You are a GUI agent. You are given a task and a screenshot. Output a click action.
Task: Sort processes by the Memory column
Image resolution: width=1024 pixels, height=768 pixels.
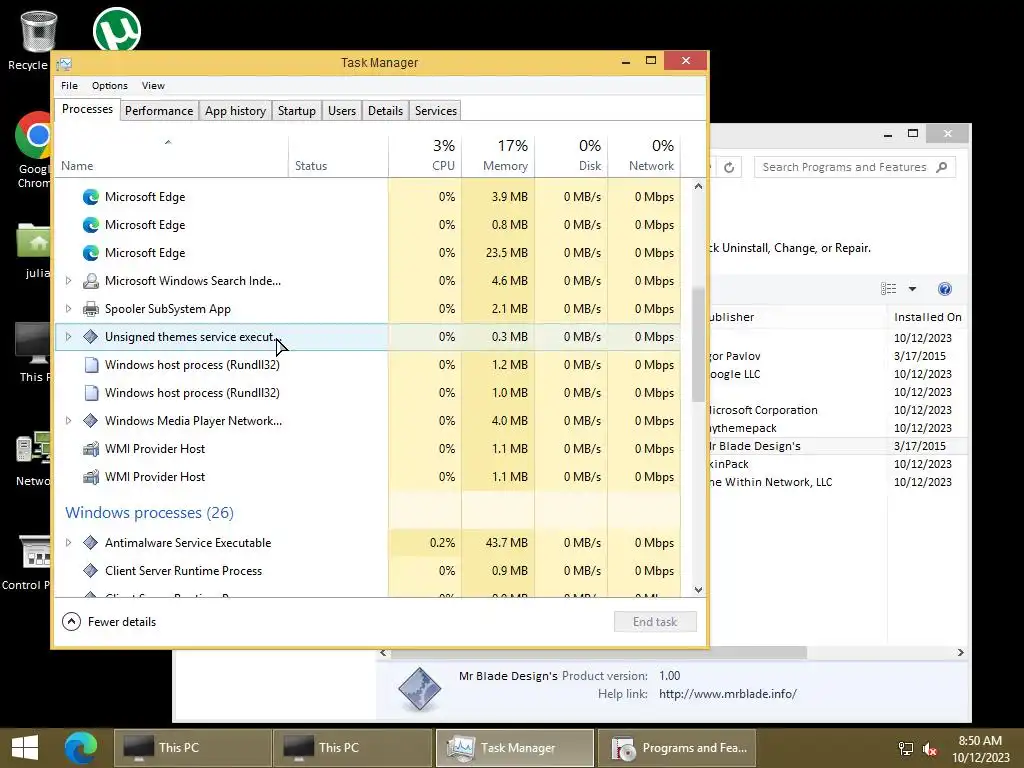click(x=498, y=157)
